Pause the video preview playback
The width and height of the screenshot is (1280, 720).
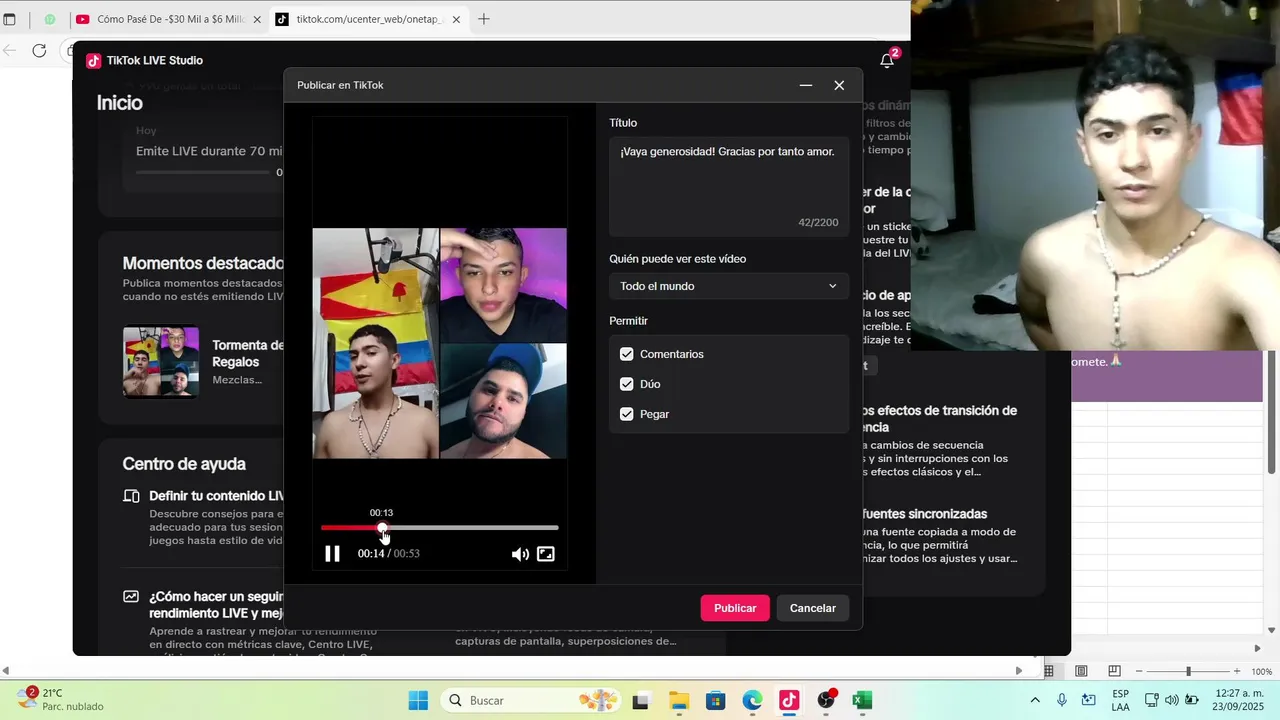(x=332, y=554)
